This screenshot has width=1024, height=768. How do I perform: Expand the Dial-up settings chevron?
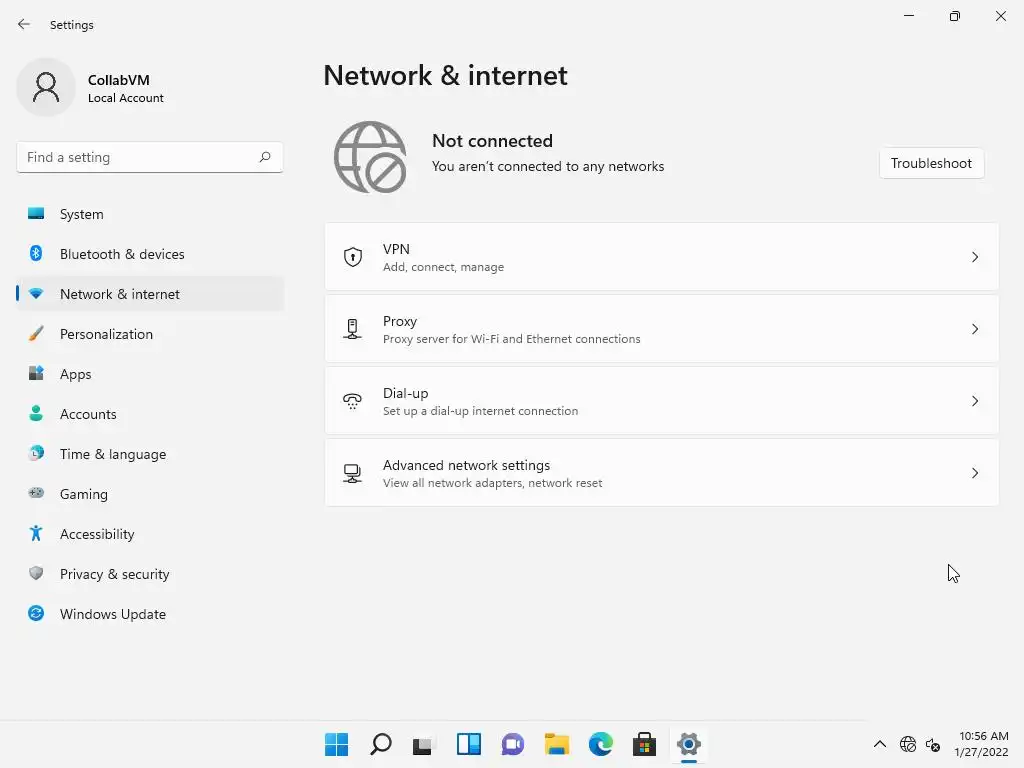[975, 401]
